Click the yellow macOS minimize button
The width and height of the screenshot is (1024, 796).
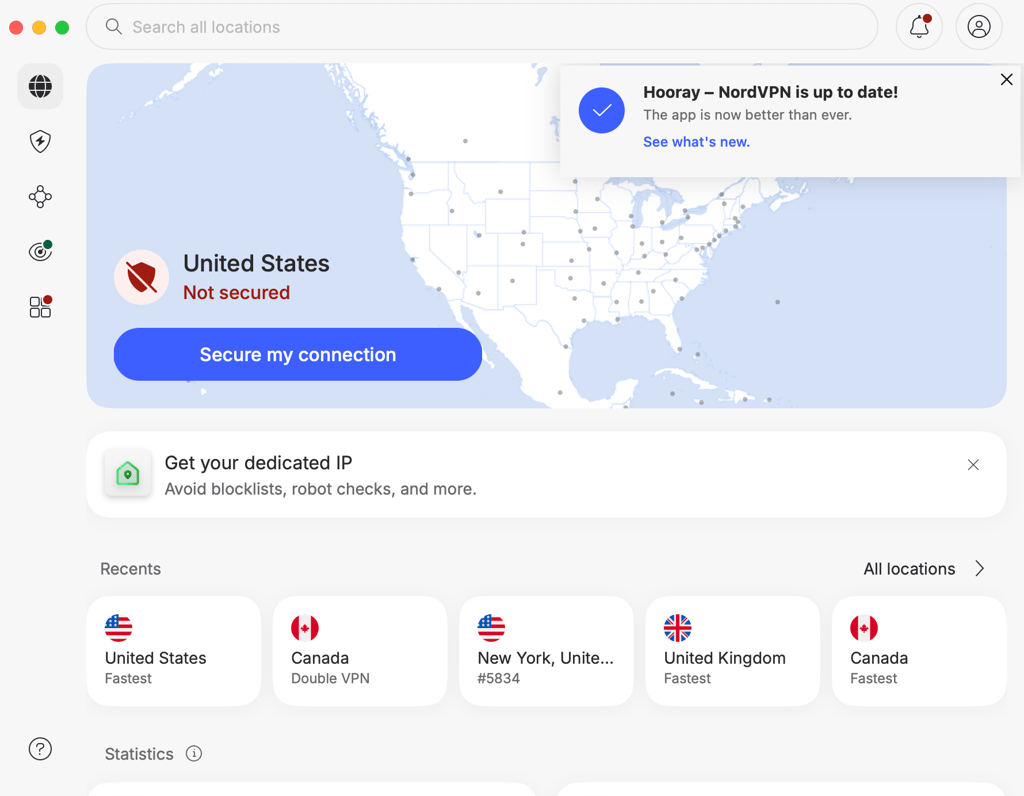click(x=39, y=27)
